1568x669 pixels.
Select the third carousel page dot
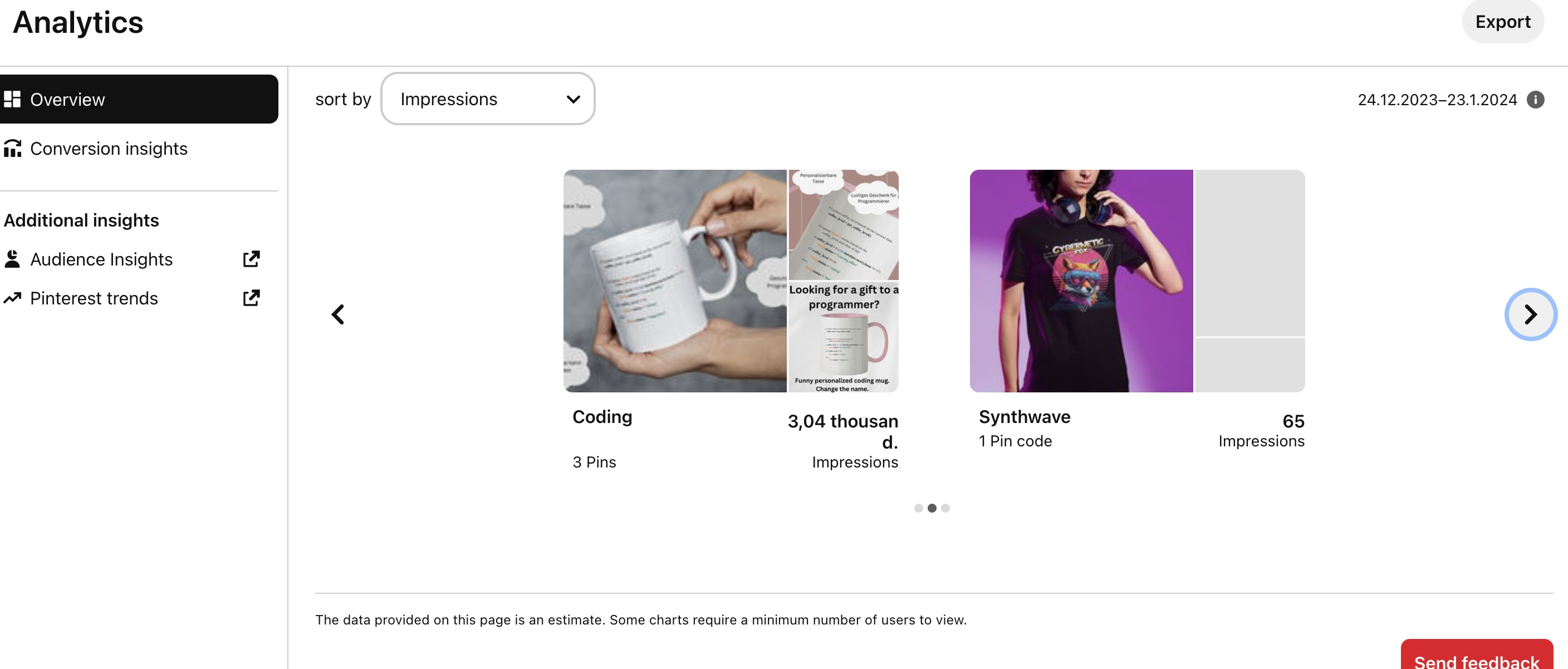point(945,508)
